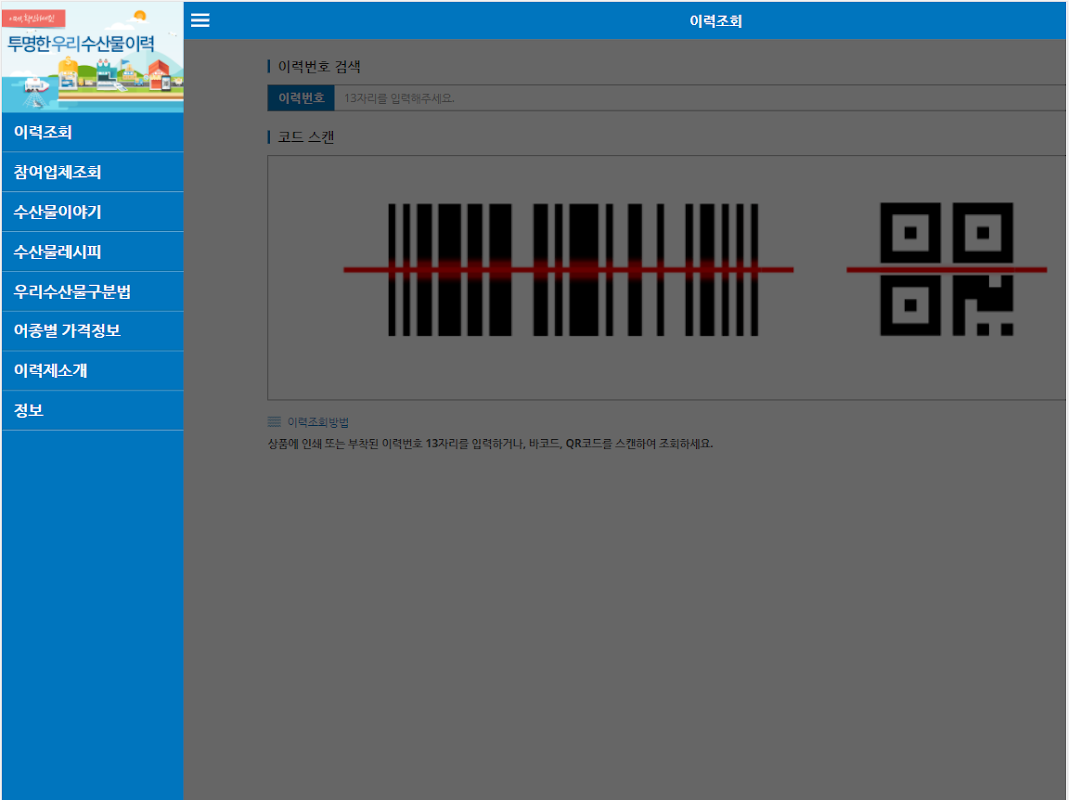Open the 이력조회 sidebar menu item
The width and height of the screenshot is (1069, 800).
[x=93, y=132]
